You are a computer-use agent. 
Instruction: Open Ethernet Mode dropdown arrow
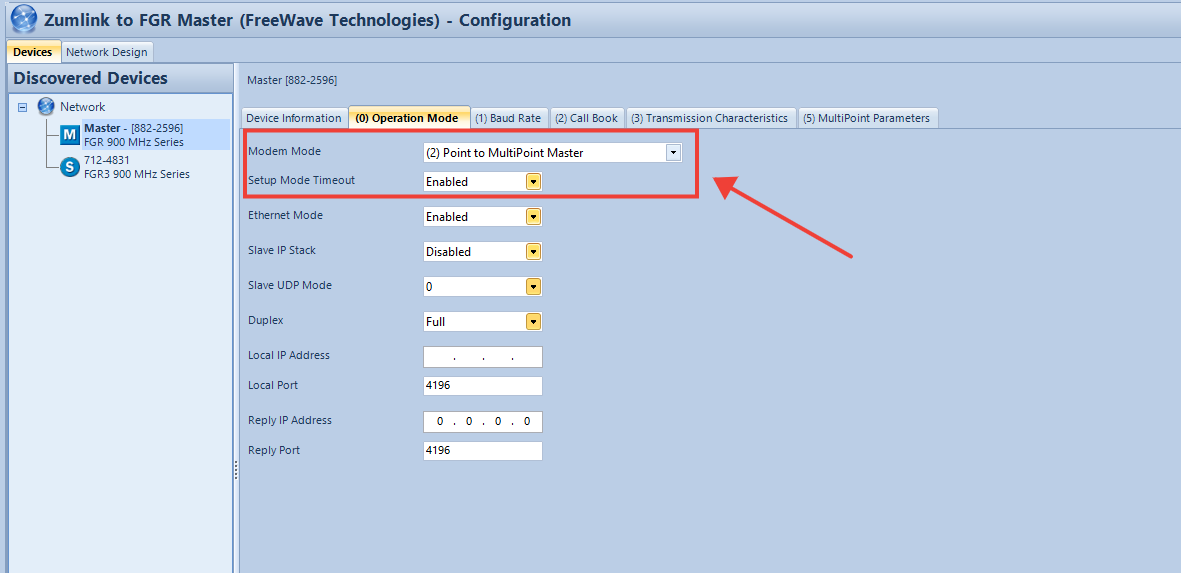(533, 217)
